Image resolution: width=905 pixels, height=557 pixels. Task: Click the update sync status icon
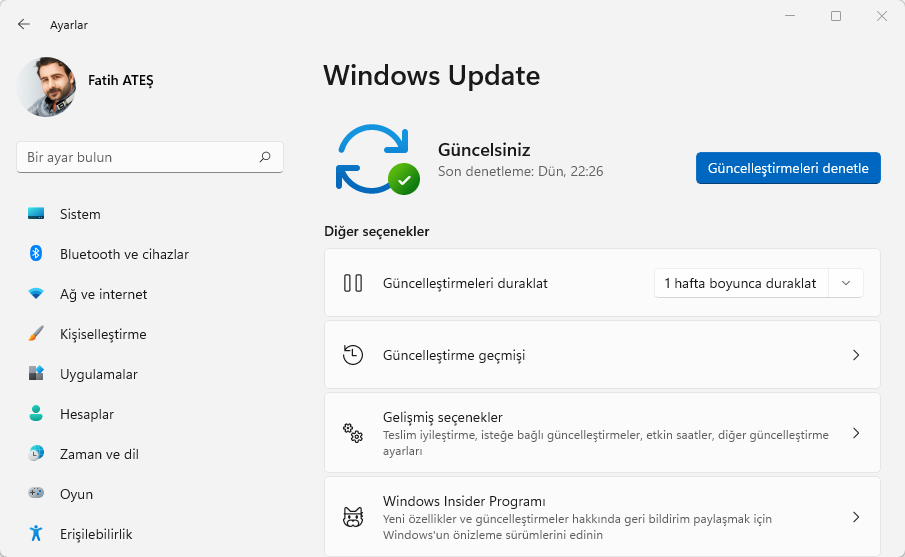[x=377, y=159]
